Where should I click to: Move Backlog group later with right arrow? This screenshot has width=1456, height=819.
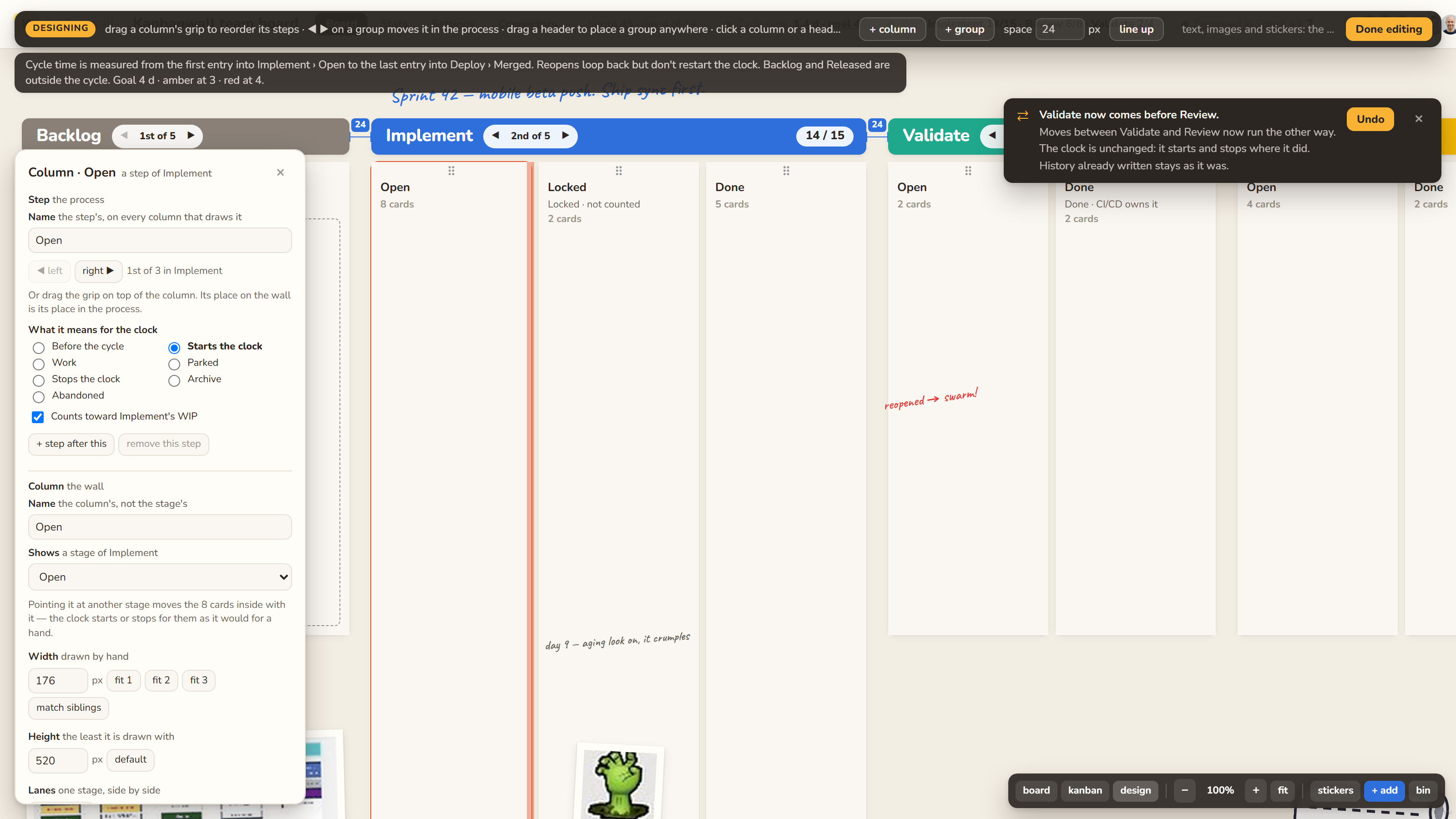click(x=191, y=136)
